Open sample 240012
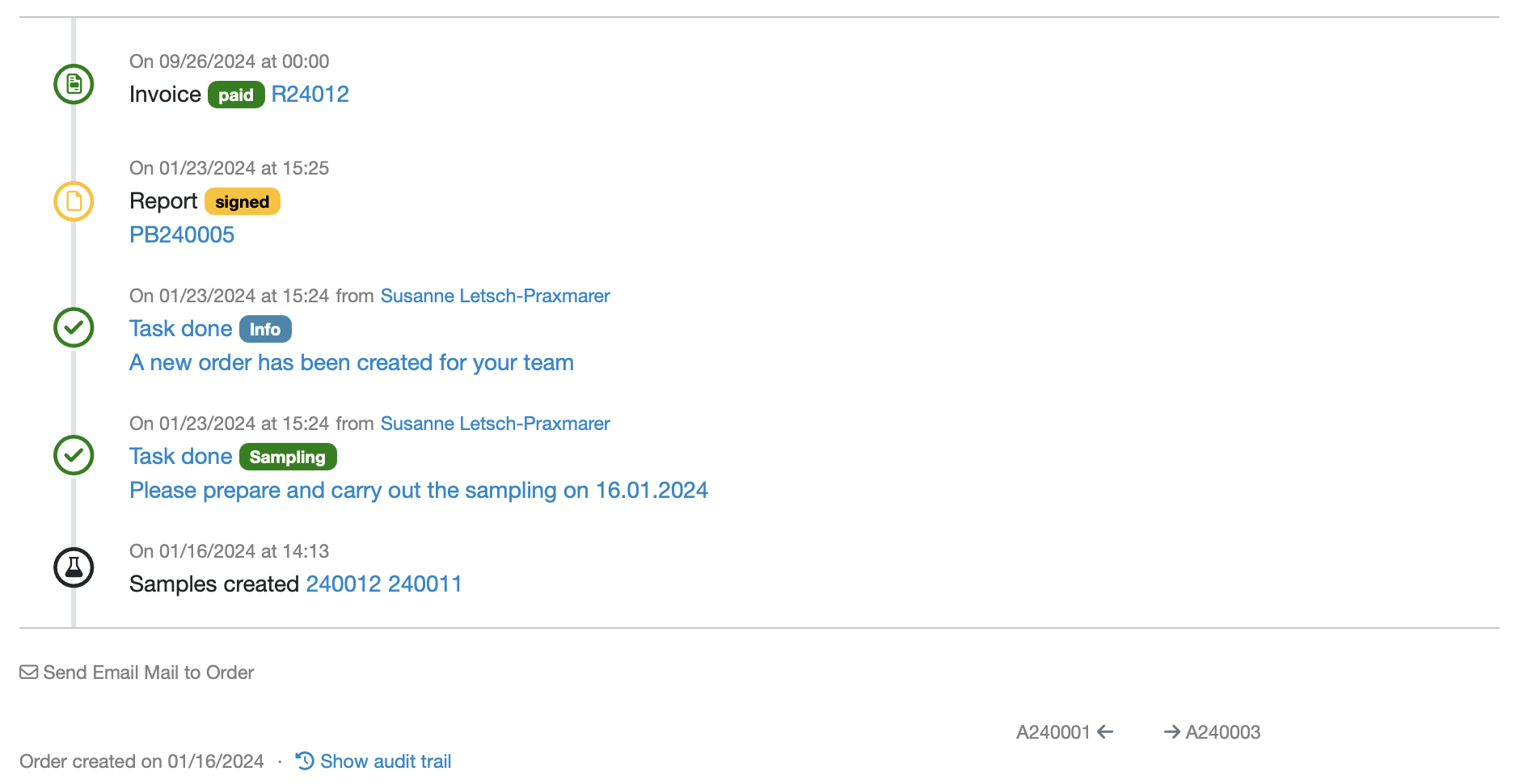1523x784 pixels. click(x=344, y=584)
